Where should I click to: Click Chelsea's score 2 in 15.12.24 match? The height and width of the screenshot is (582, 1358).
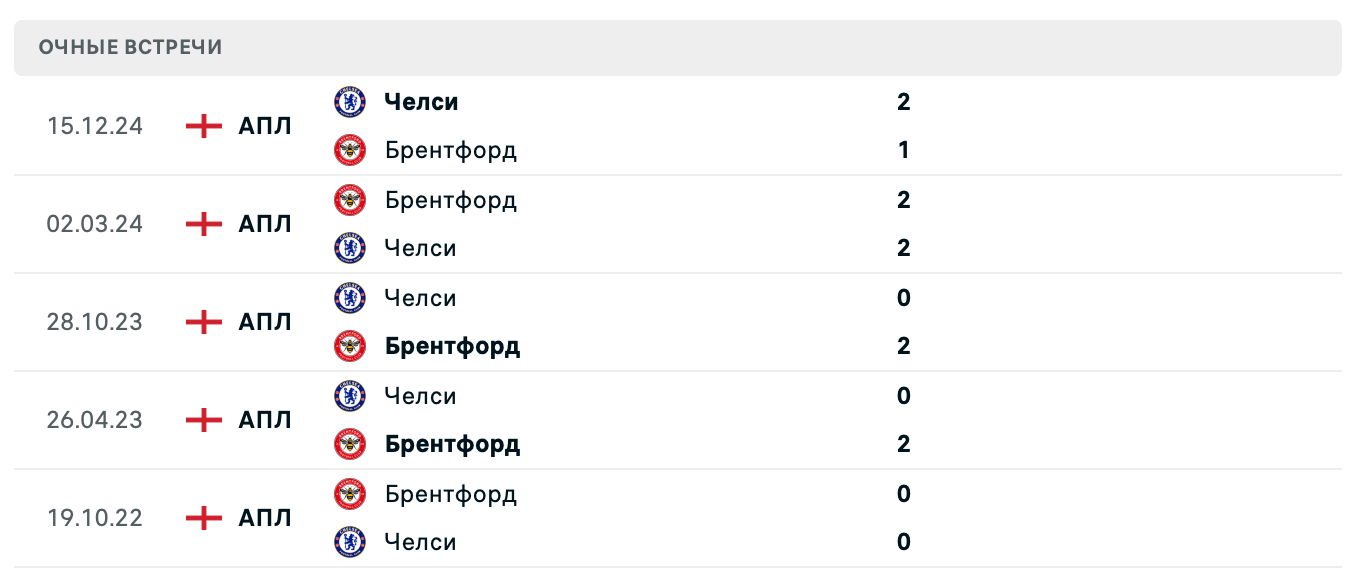coord(904,102)
